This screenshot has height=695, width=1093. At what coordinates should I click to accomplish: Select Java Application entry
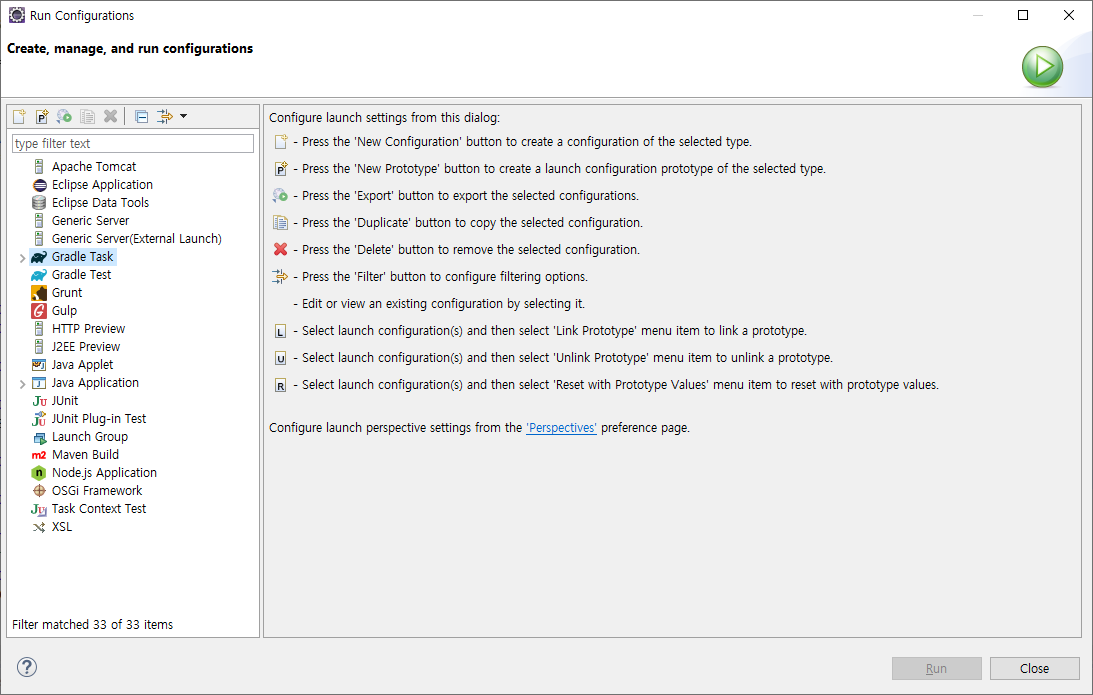click(x=95, y=383)
